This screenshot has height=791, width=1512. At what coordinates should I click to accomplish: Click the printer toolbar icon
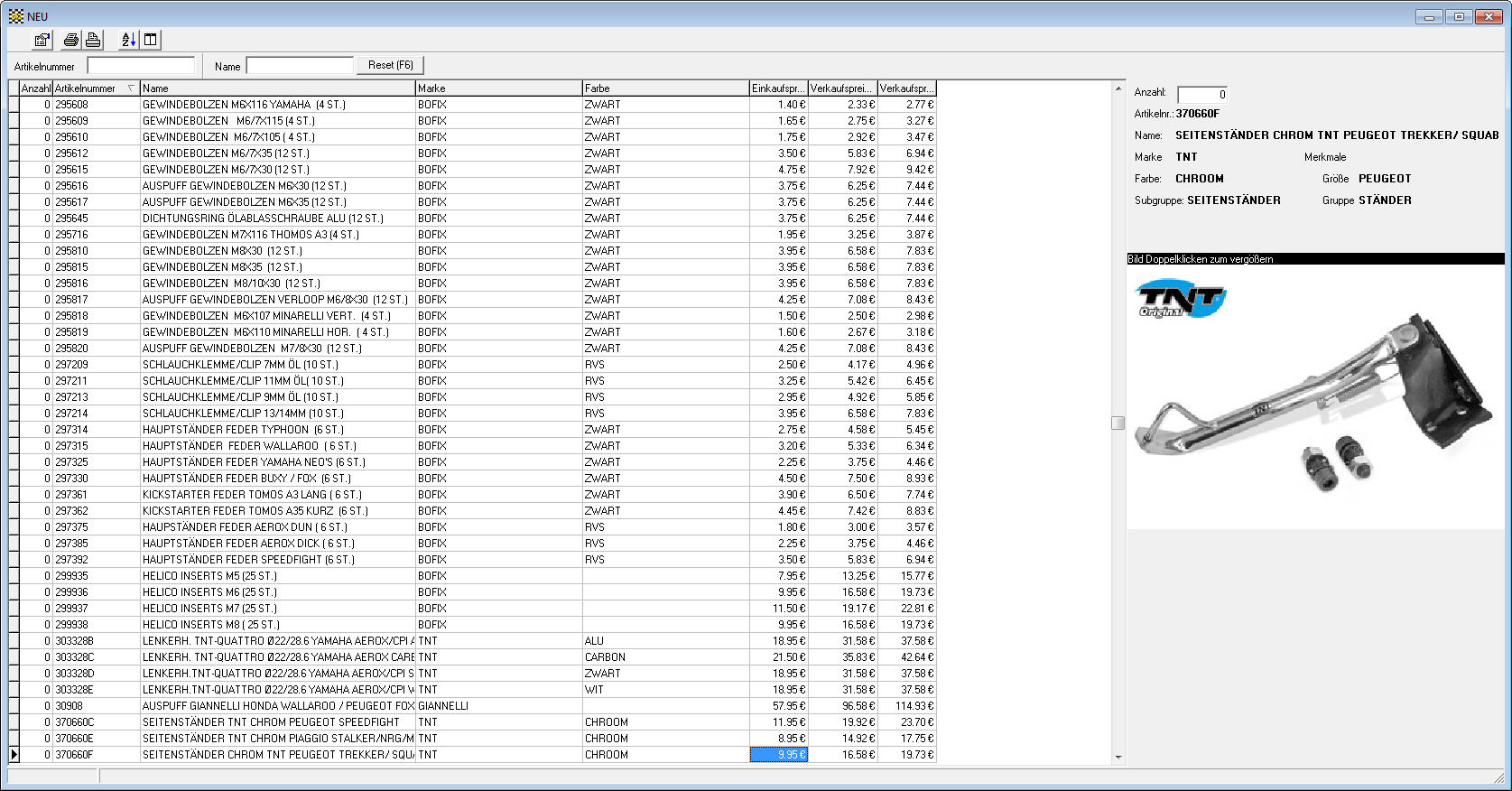coord(71,40)
